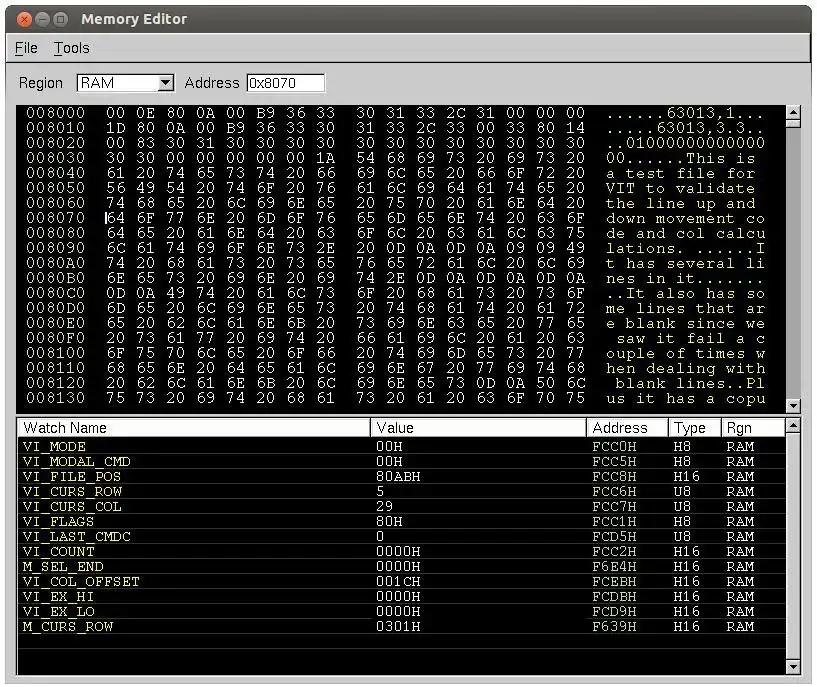
Task: Click the Watch Name column header
Action: click(194, 428)
